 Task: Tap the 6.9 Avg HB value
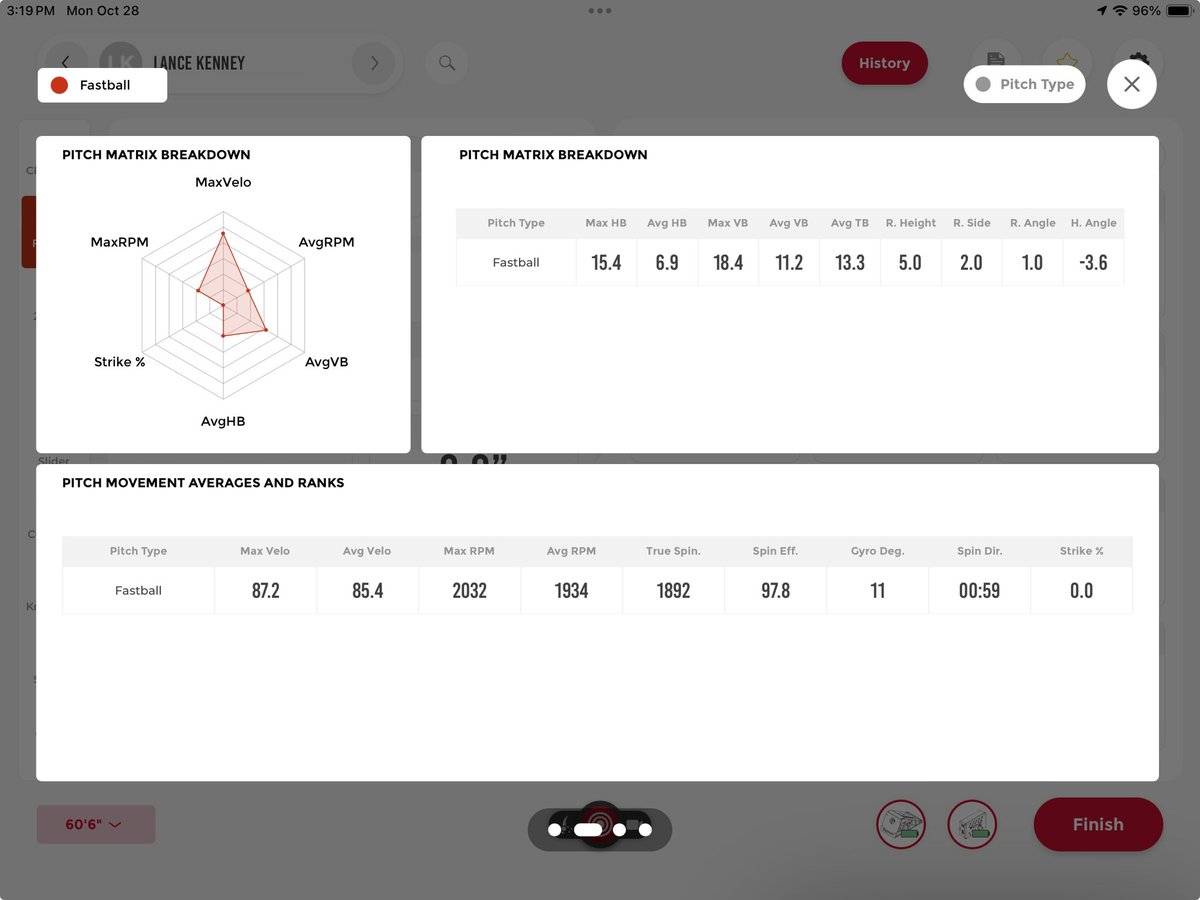click(667, 262)
